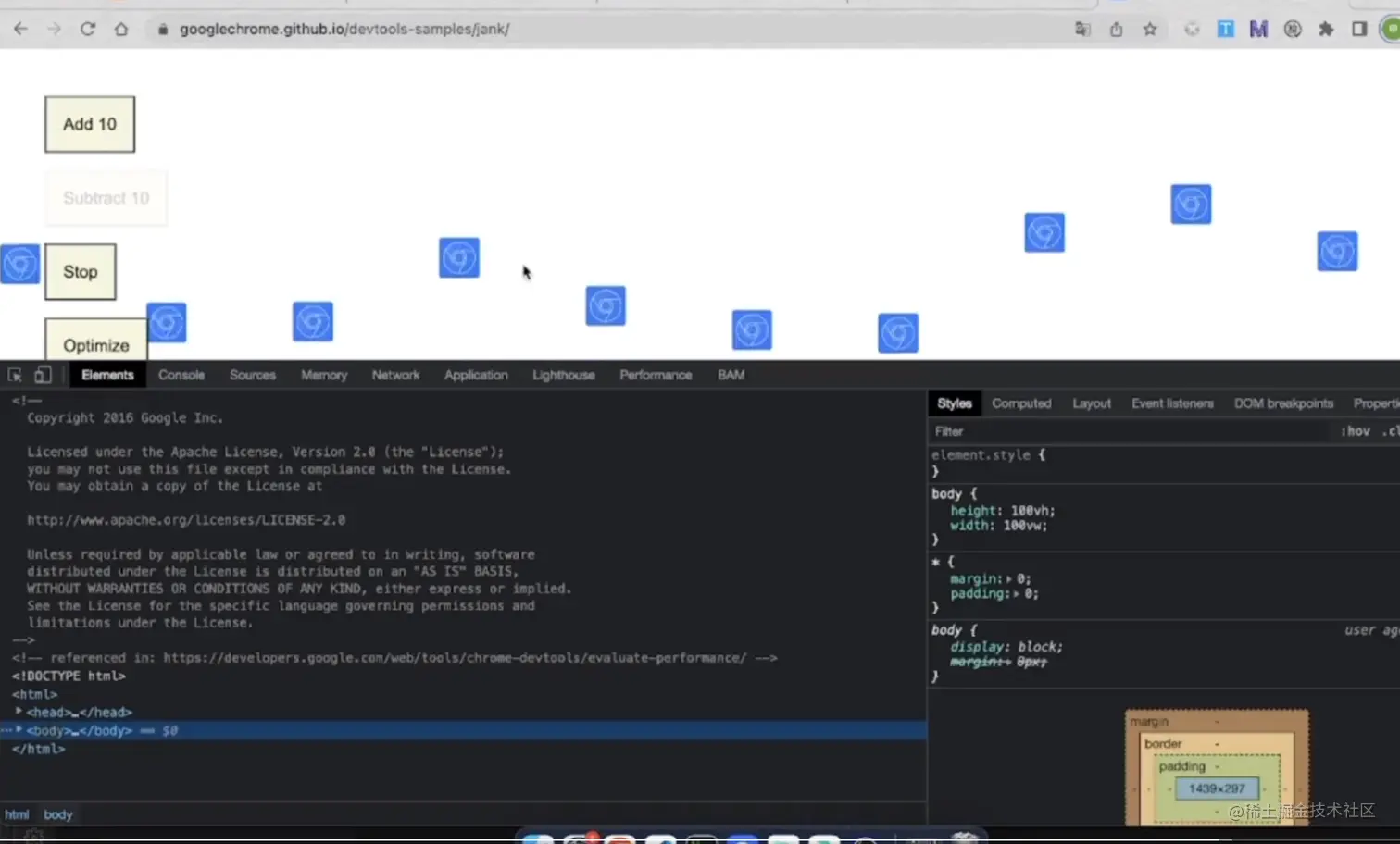The width and height of the screenshot is (1400, 844).
Task: Go back using the browser back arrow
Action: coord(20,29)
